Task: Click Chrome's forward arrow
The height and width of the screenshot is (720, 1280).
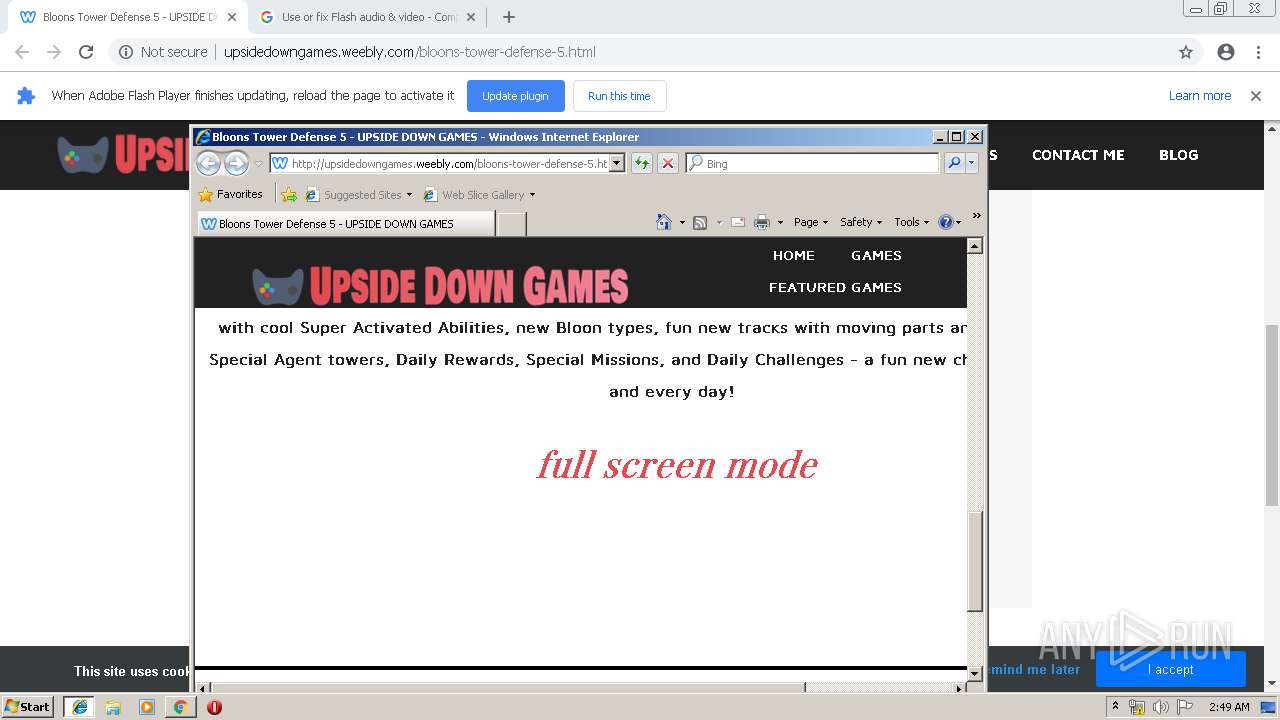Action: point(54,52)
